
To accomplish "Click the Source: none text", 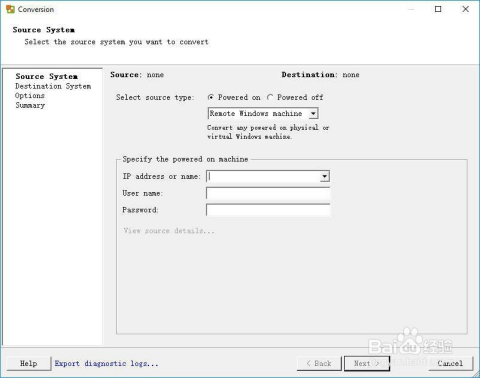I will click(x=137, y=75).
